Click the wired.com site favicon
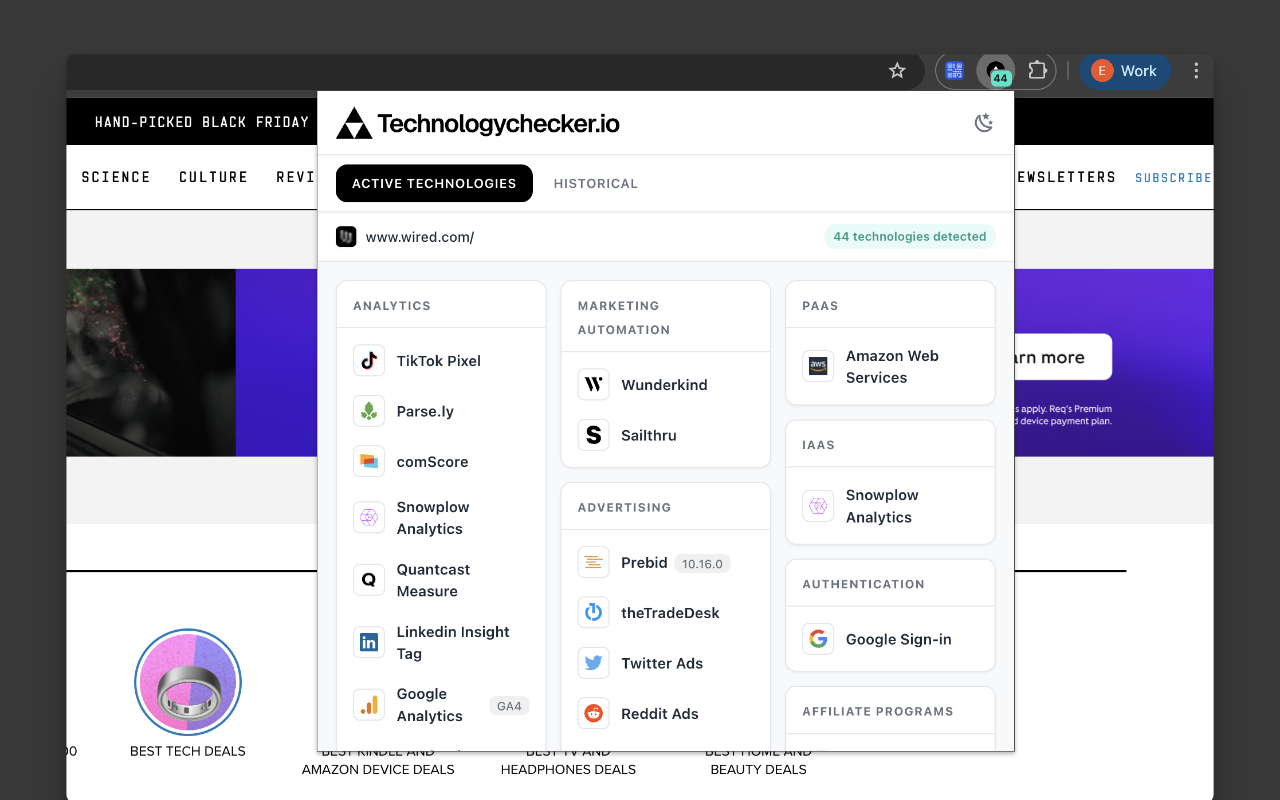Screen dimensions: 1280x800 (346, 237)
